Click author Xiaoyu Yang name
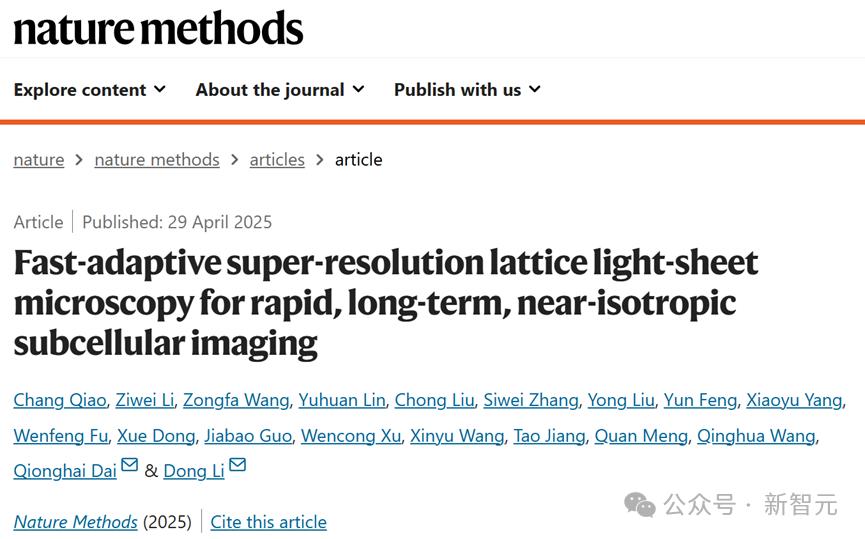 click(x=794, y=400)
